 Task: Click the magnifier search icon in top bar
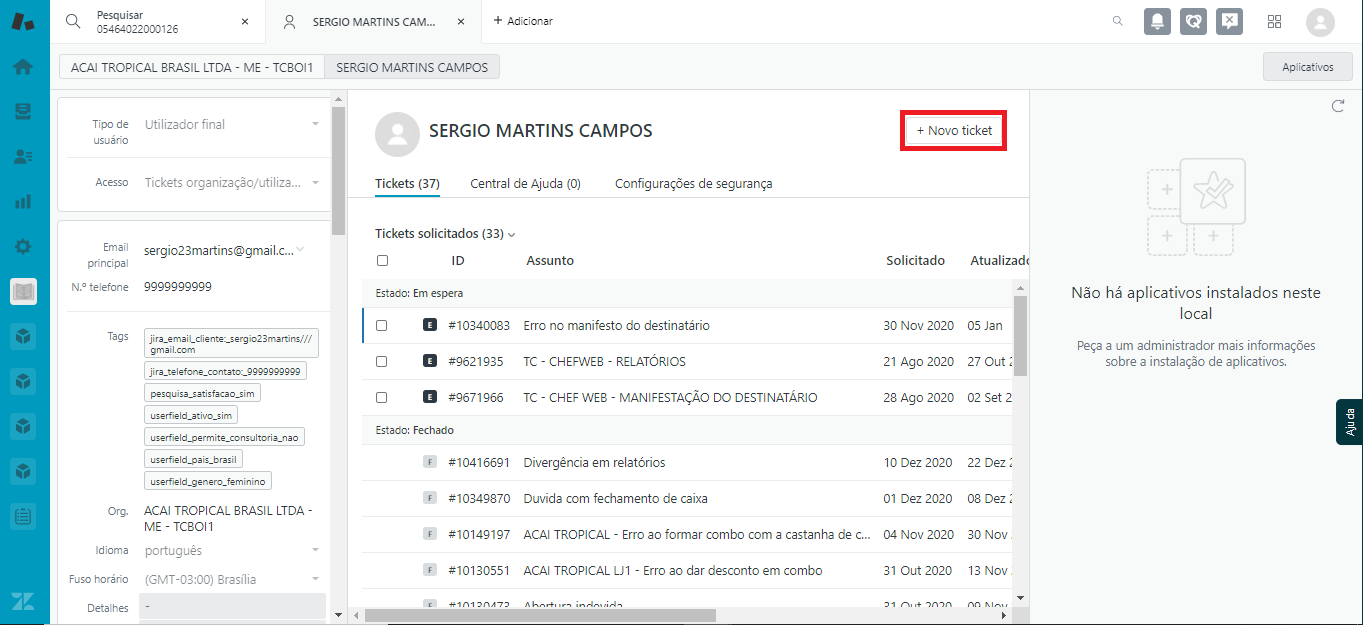coord(1117,21)
